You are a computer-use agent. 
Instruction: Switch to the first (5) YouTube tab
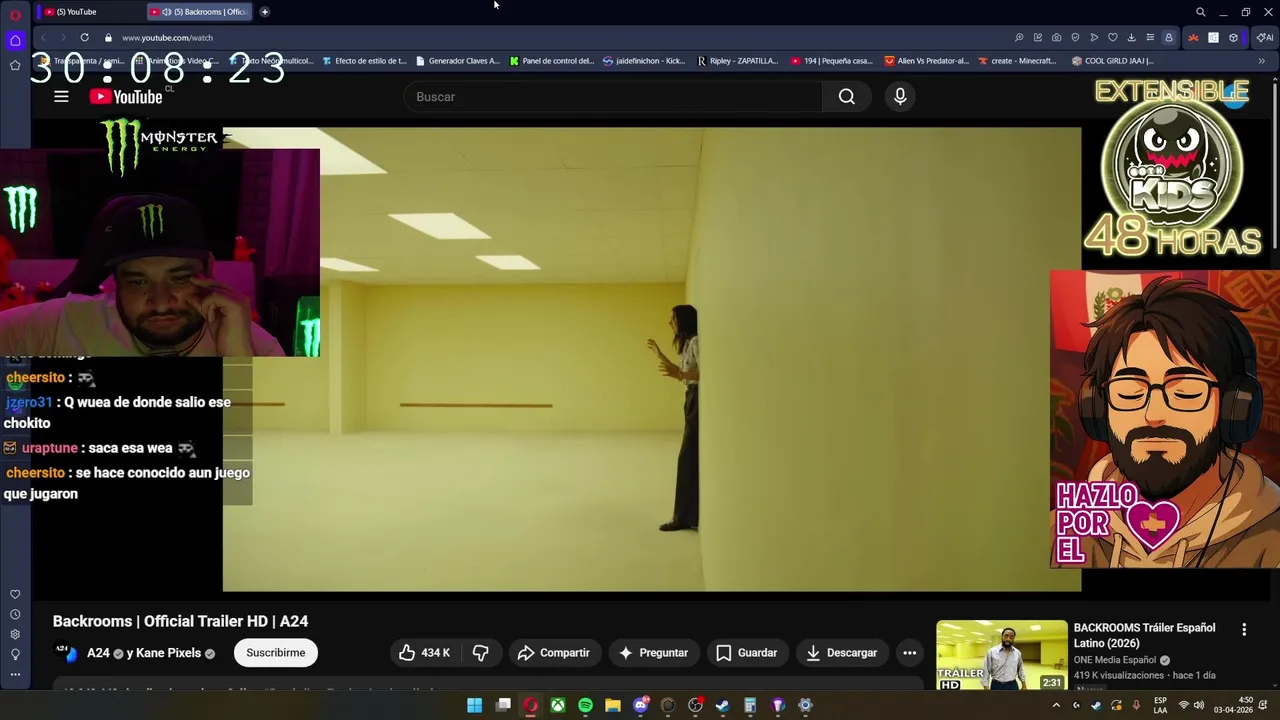[x=89, y=12]
